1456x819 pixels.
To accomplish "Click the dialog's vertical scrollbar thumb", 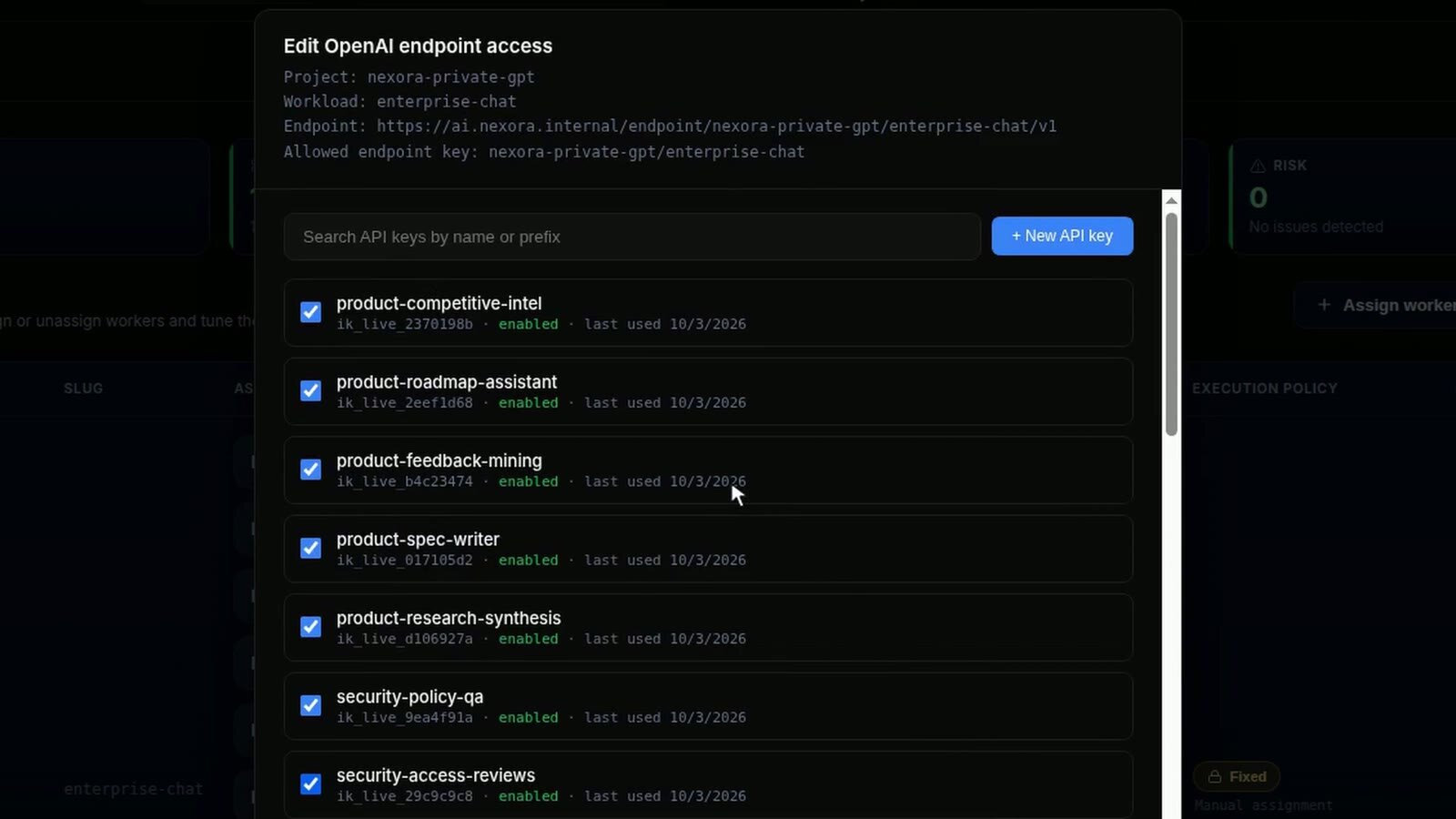I will pyautogui.click(x=1171, y=324).
